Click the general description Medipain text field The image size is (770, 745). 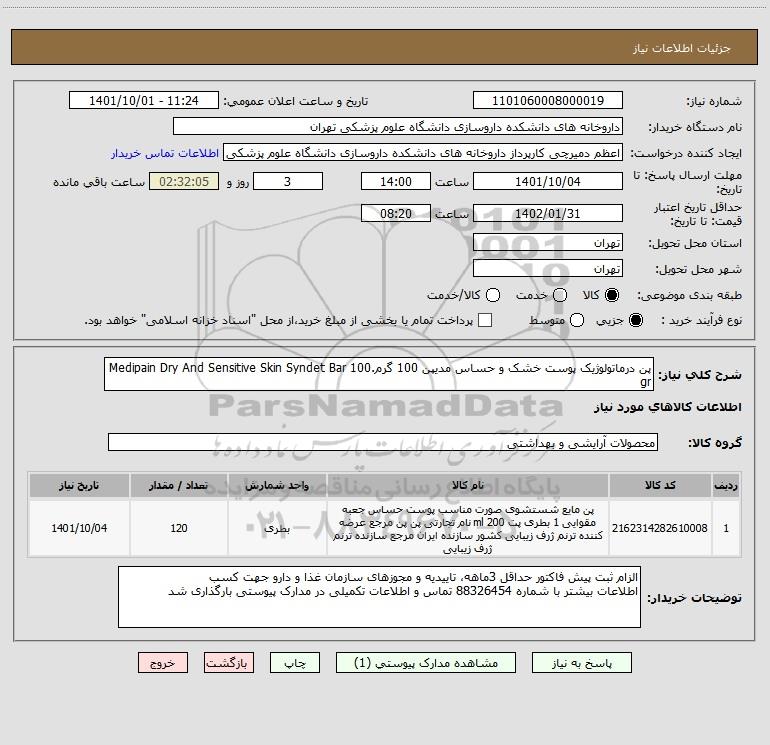(x=379, y=374)
